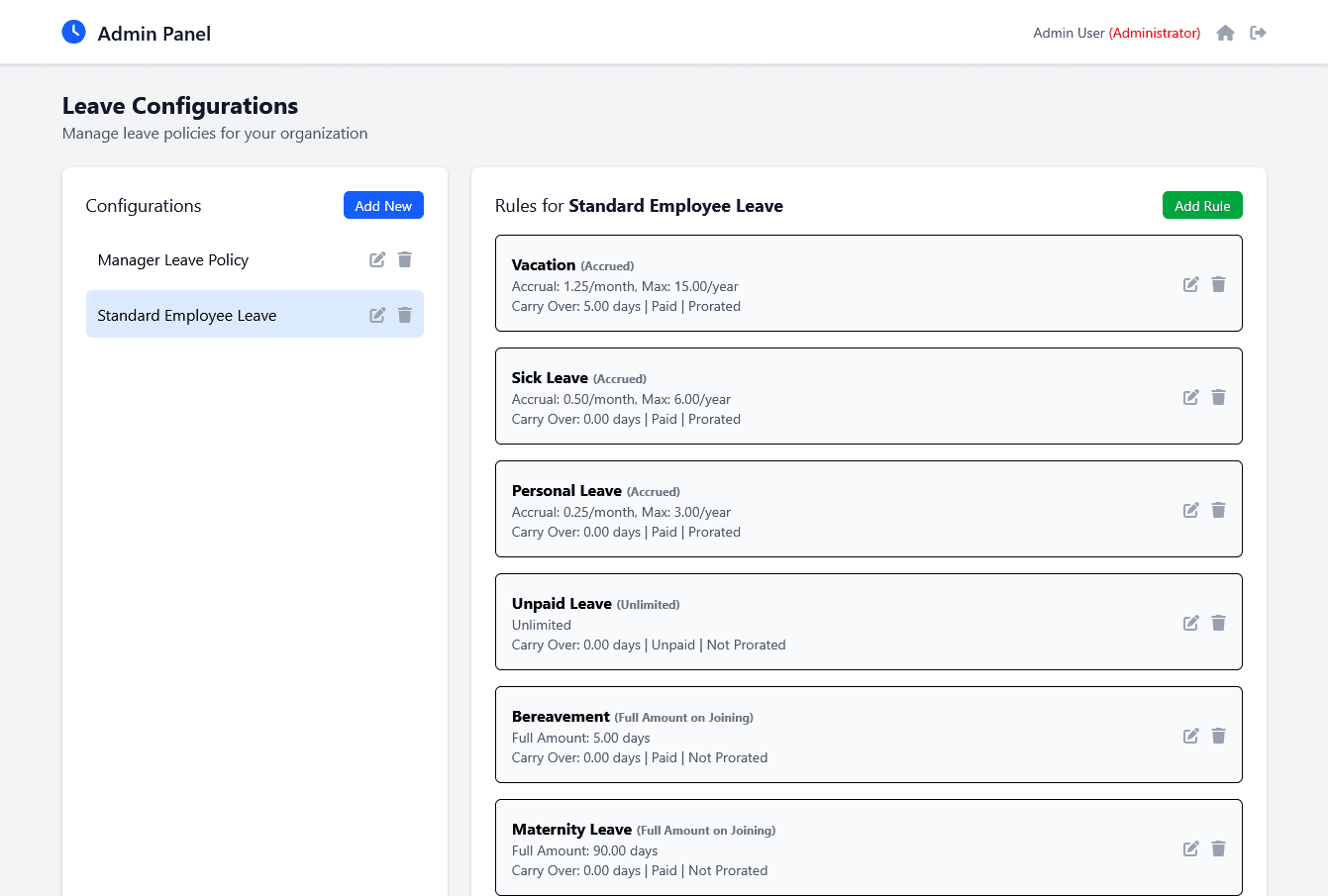Screen dimensions: 1328x896
Task: Open the home page via navbar icon
Action: pos(1225,33)
